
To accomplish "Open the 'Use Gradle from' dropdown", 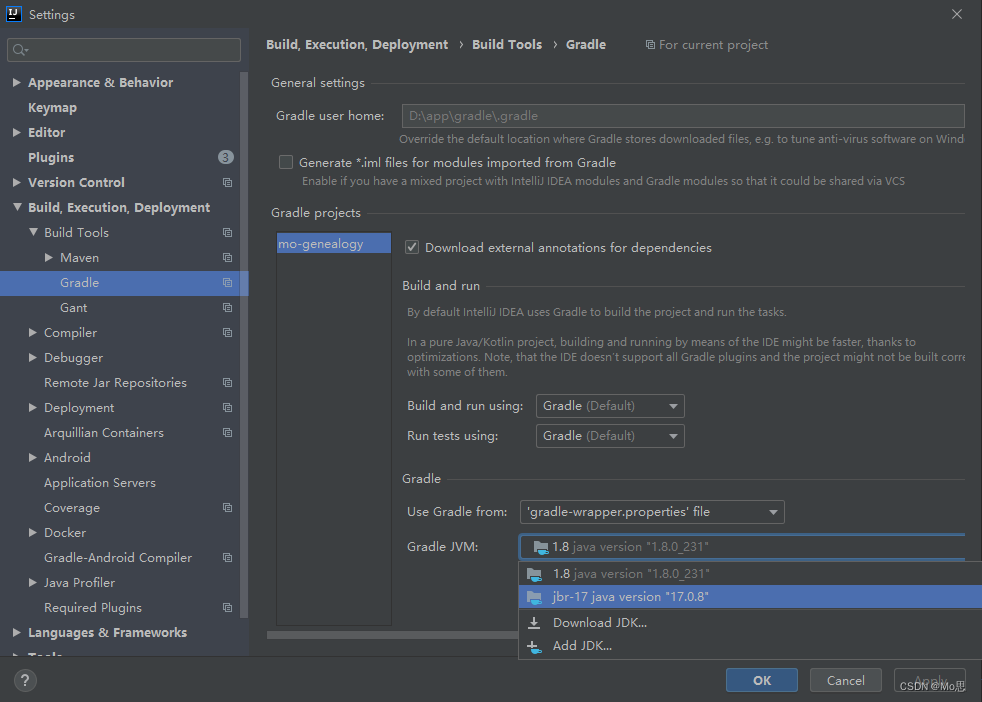I will [772, 511].
